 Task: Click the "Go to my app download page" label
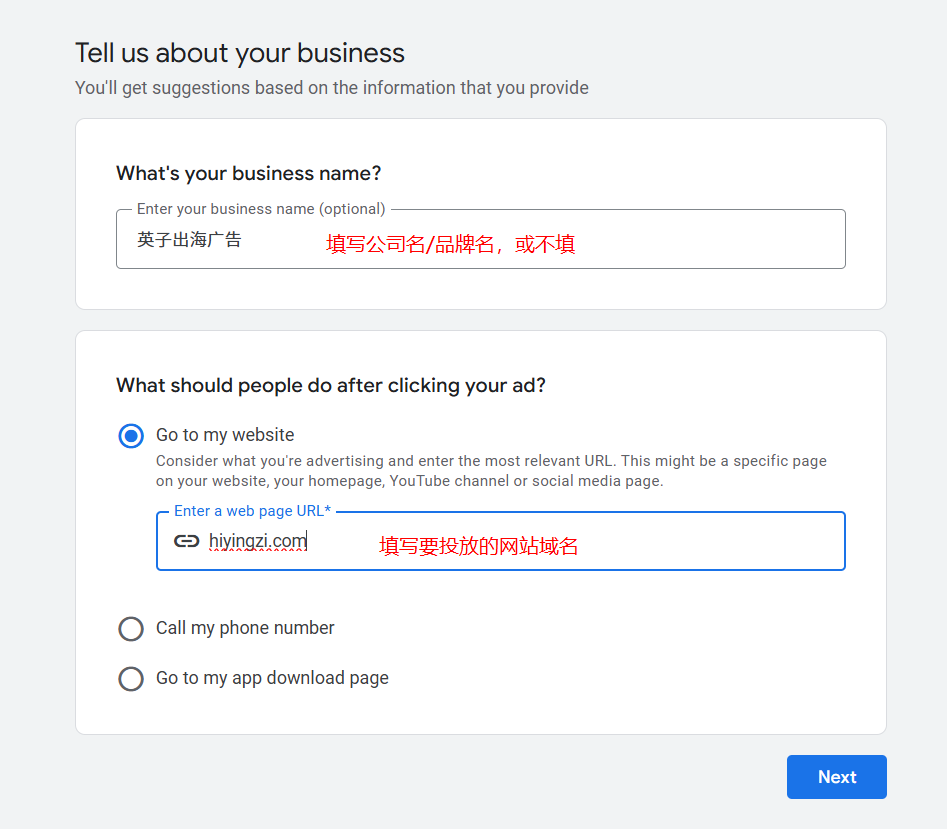[x=272, y=678]
